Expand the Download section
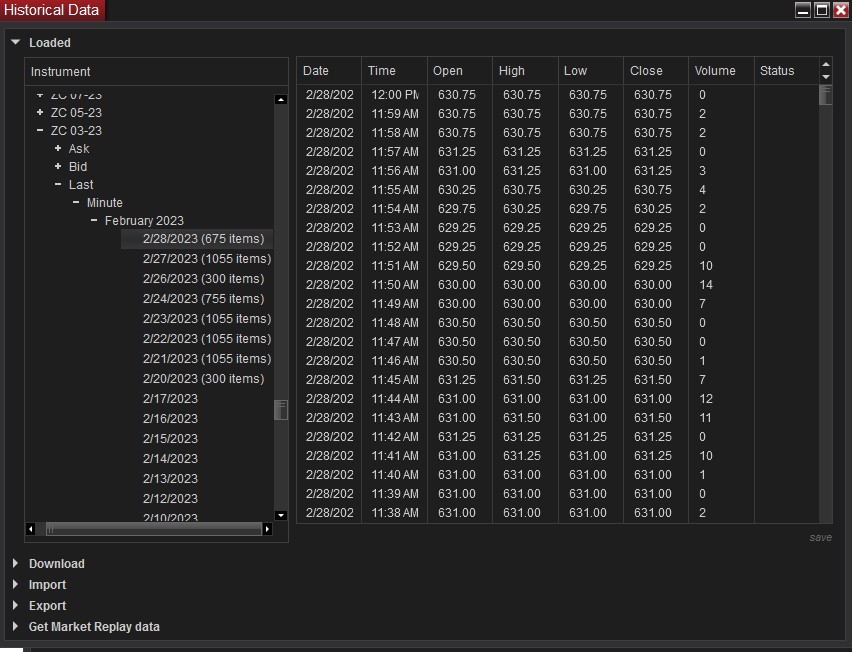Viewport: 852px width, 652px height. point(15,563)
